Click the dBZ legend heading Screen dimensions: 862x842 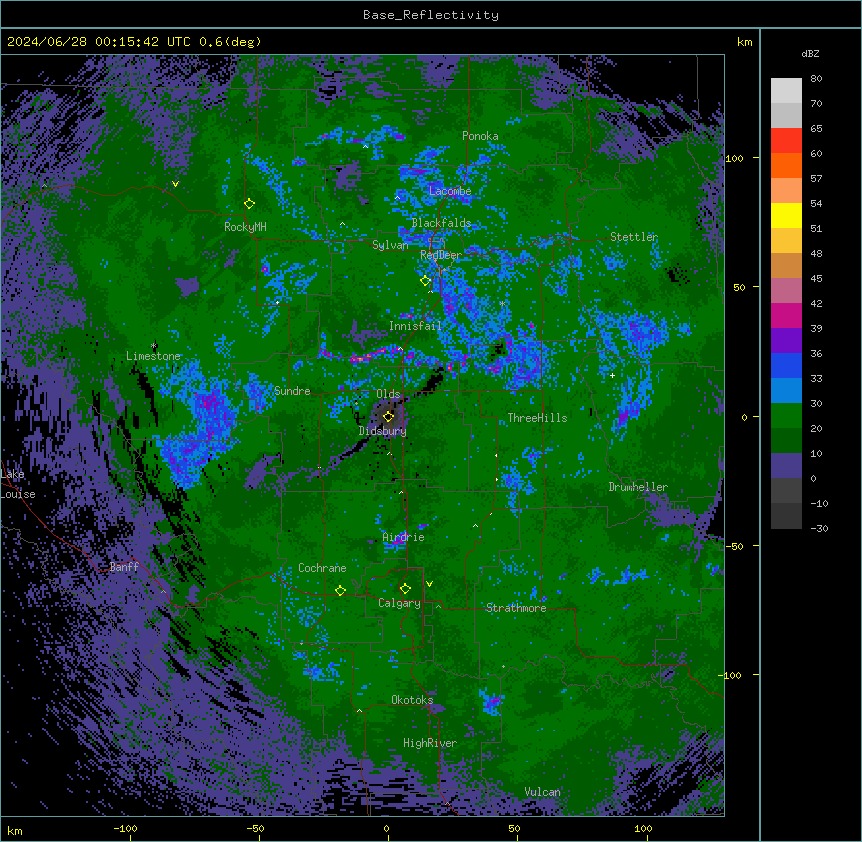tap(810, 54)
